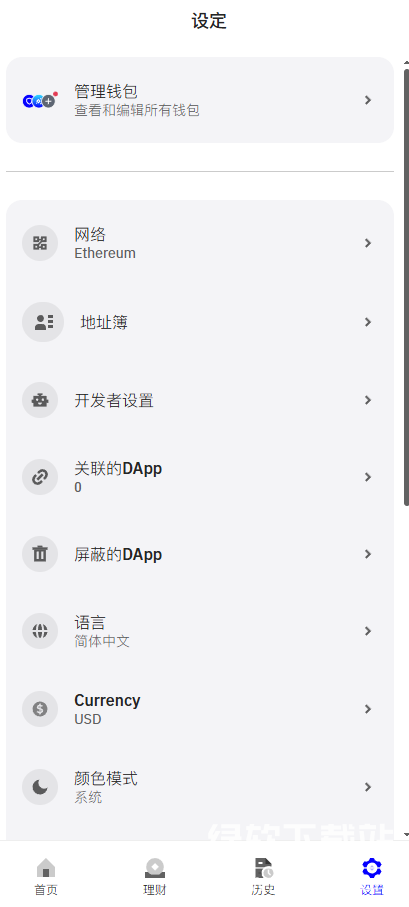The height and width of the screenshot is (907, 409).
Task: Open the 关联的DApp link icon
Action: pyautogui.click(x=40, y=477)
